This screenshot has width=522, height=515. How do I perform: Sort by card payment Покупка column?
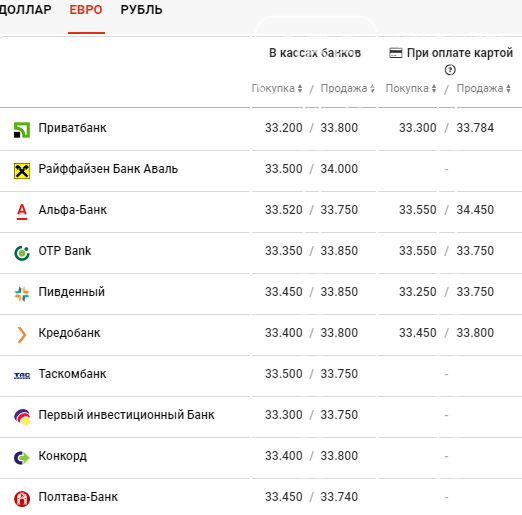pos(411,88)
